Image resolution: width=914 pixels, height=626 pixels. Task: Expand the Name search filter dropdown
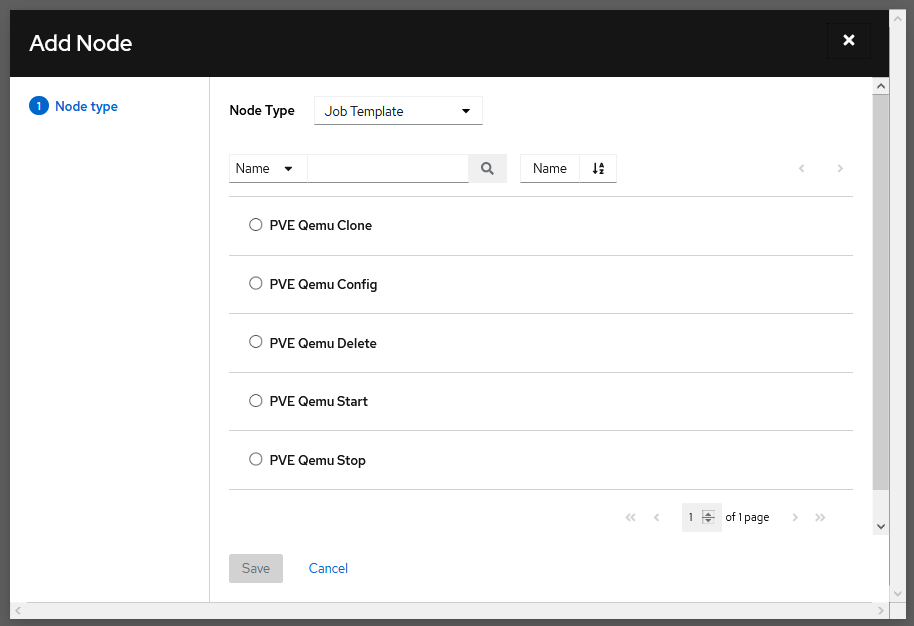point(267,169)
